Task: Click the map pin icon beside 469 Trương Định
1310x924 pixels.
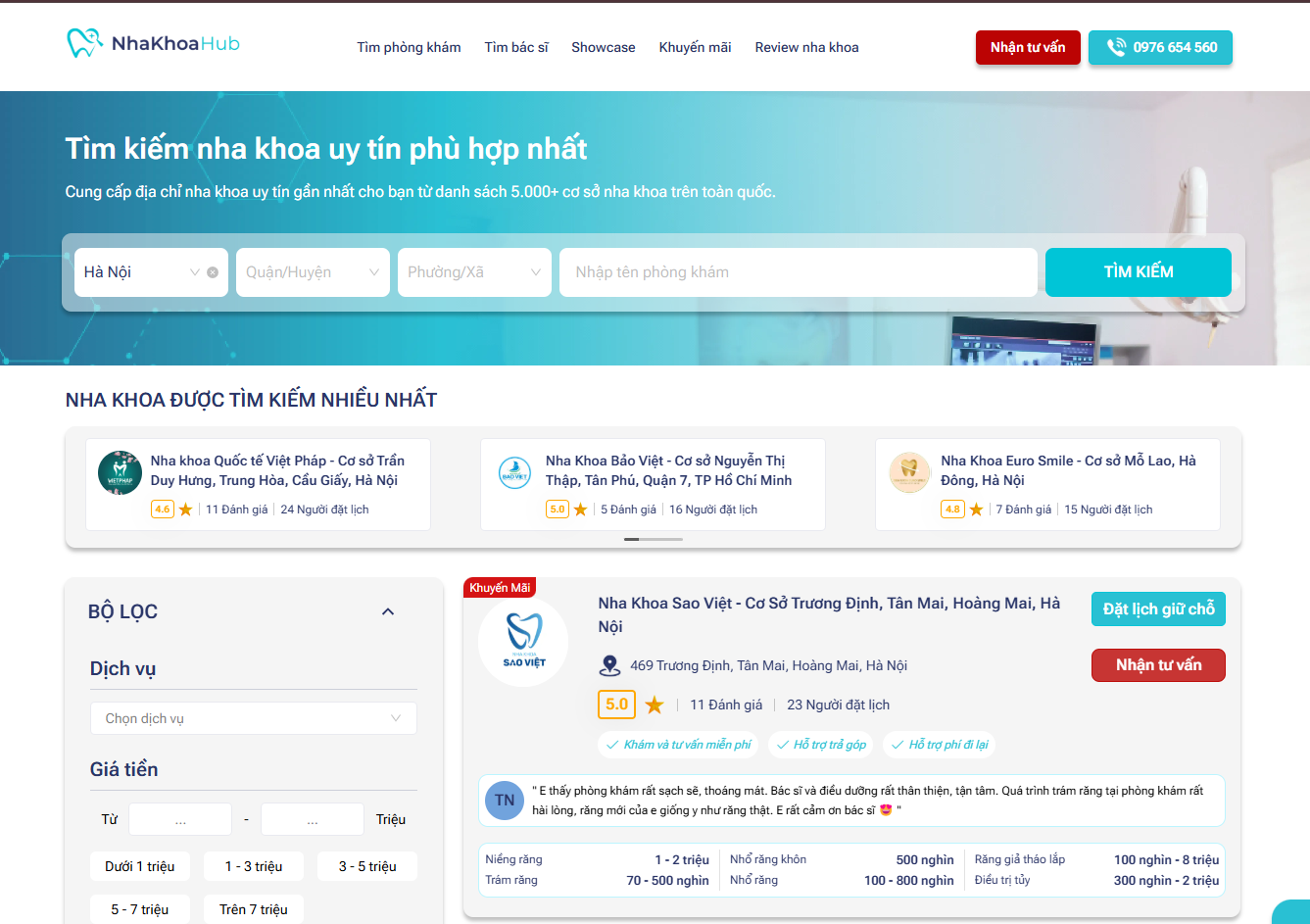Action: click(x=609, y=666)
